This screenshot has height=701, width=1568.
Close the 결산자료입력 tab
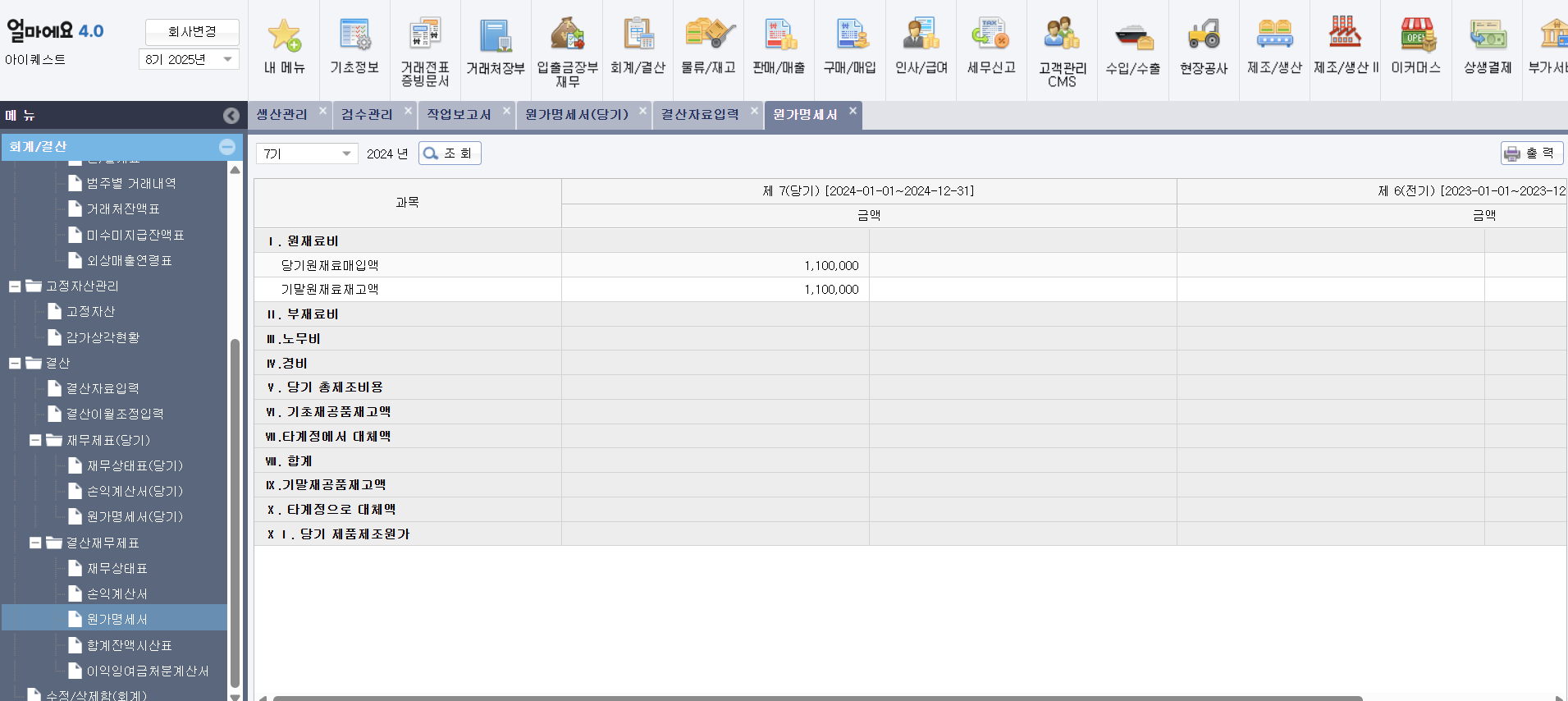[x=754, y=110]
